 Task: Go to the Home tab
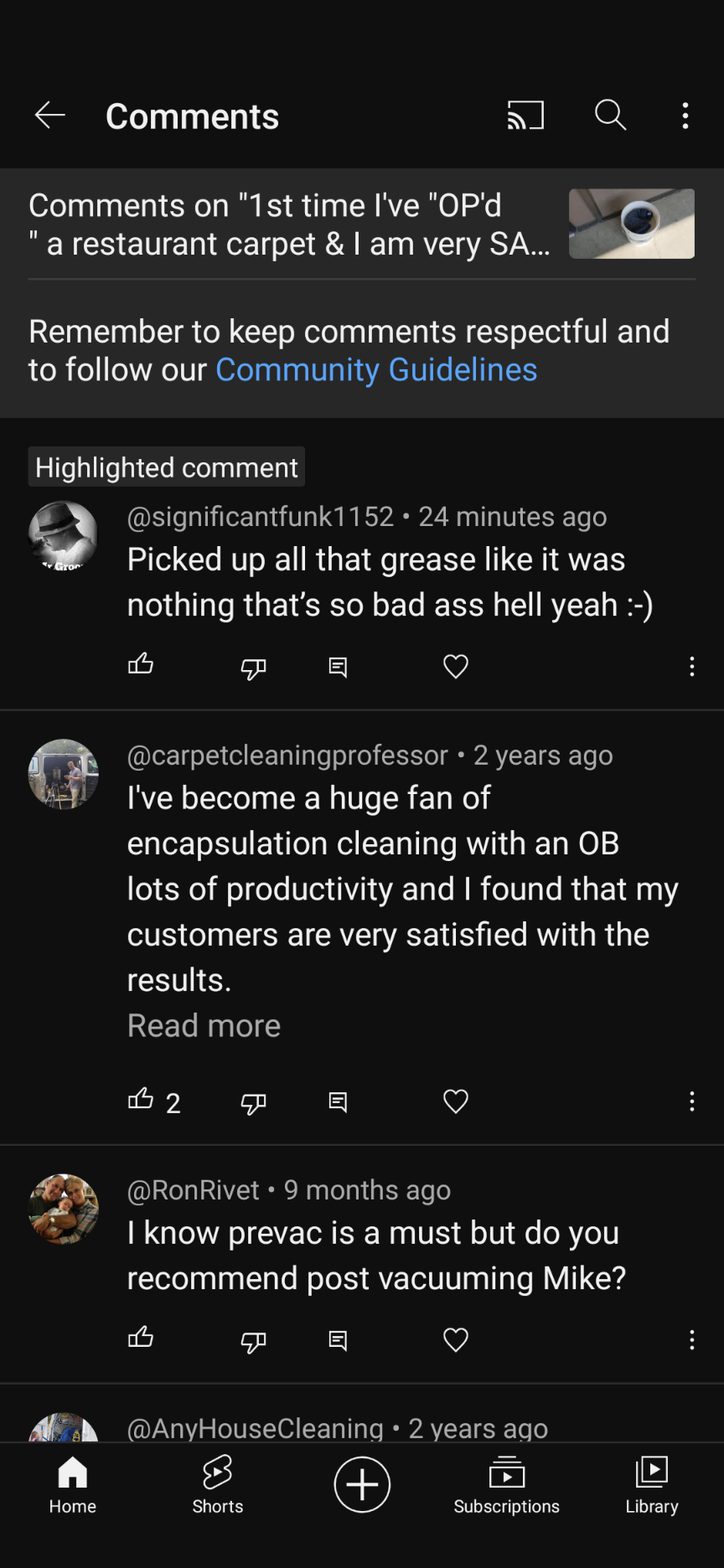pyautogui.click(x=73, y=1485)
